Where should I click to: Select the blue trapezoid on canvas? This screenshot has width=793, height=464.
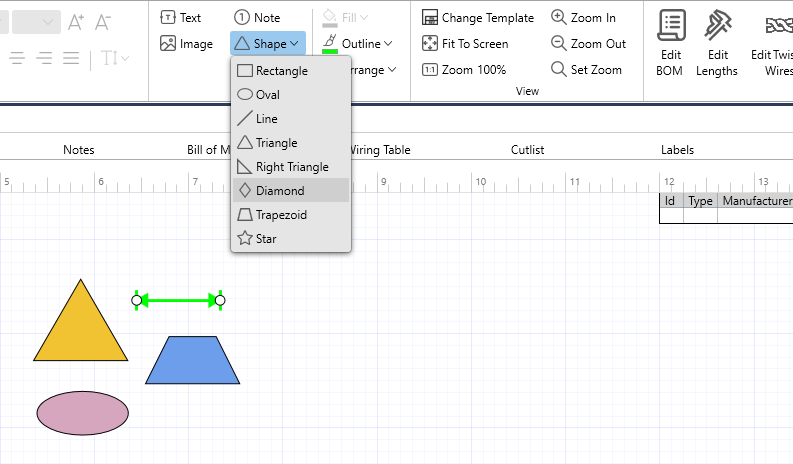tap(192, 360)
